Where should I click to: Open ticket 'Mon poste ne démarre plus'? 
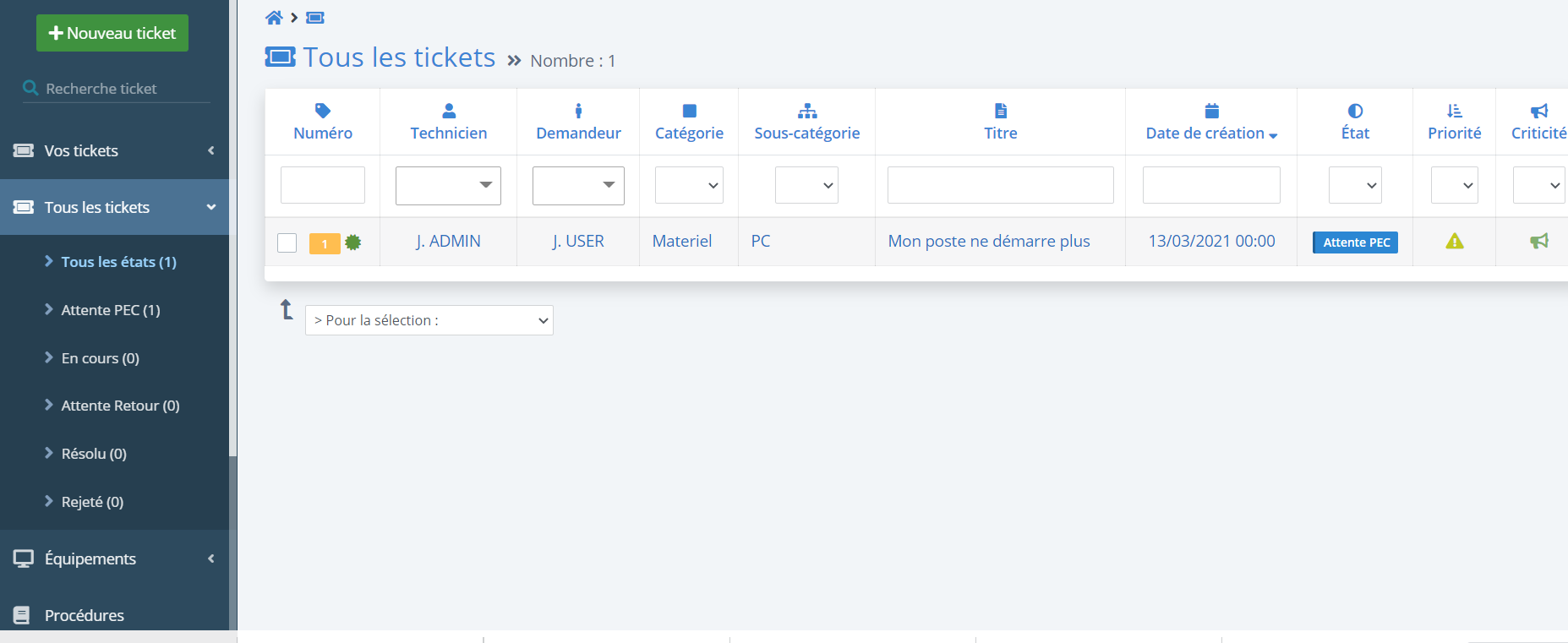pyautogui.click(x=988, y=242)
